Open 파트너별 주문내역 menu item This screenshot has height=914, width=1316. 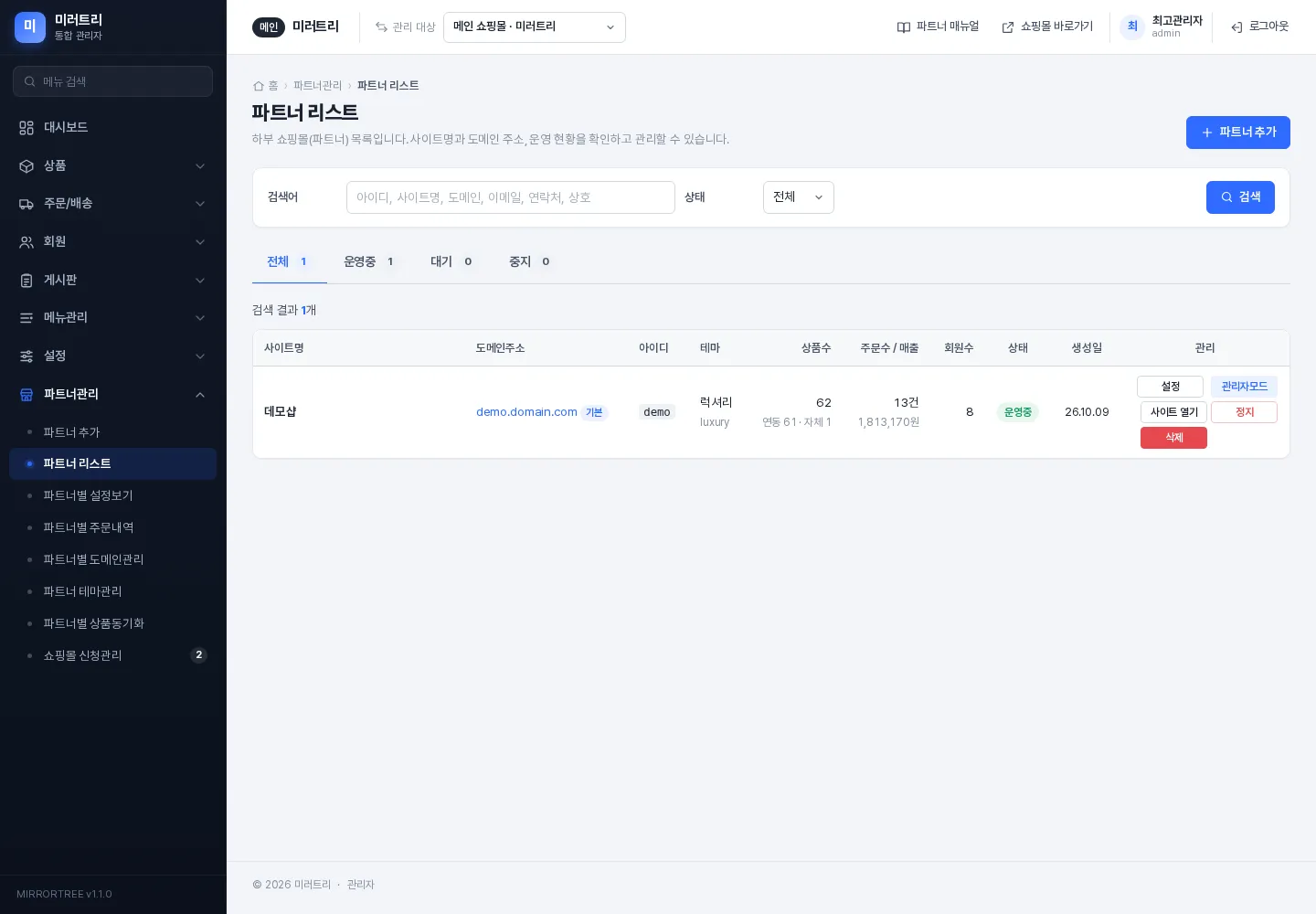pos(112,528)
